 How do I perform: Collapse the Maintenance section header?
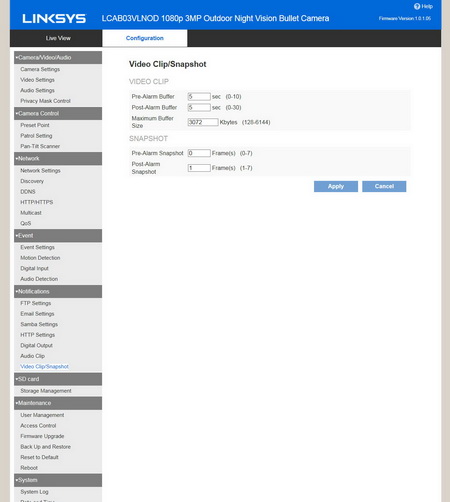click(58, 403)
